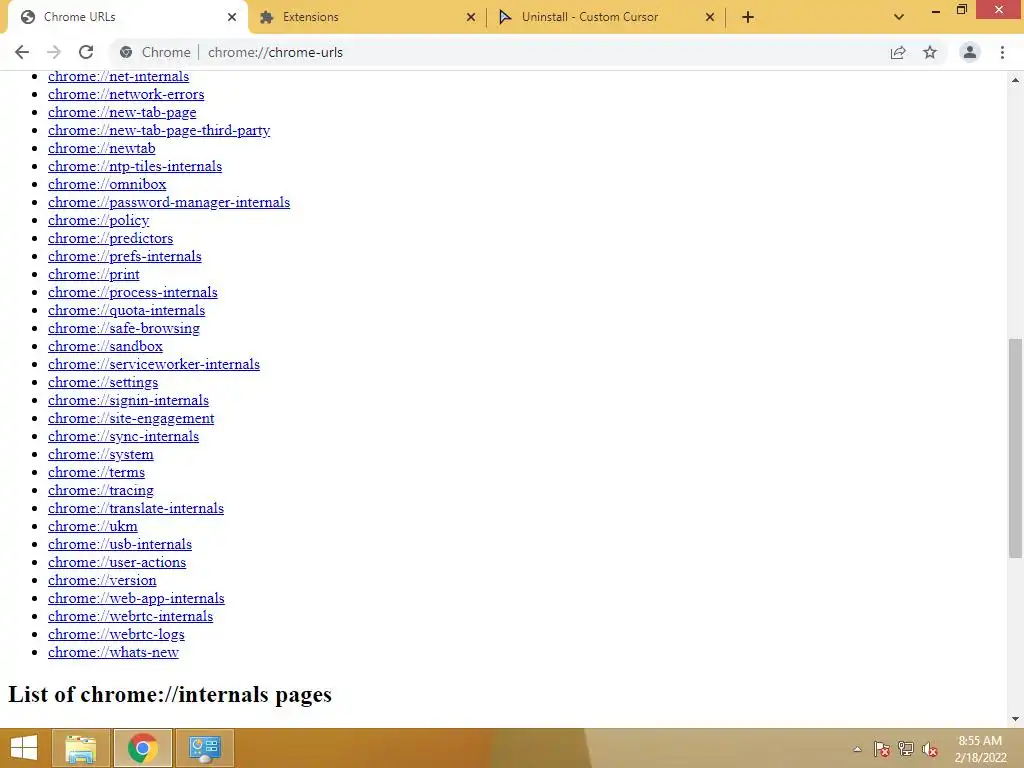The width and height of the screenshot is (1024, 768).
Task: Open chrome://tracing link
Action: pyautogui.click(x=101, y=490)
